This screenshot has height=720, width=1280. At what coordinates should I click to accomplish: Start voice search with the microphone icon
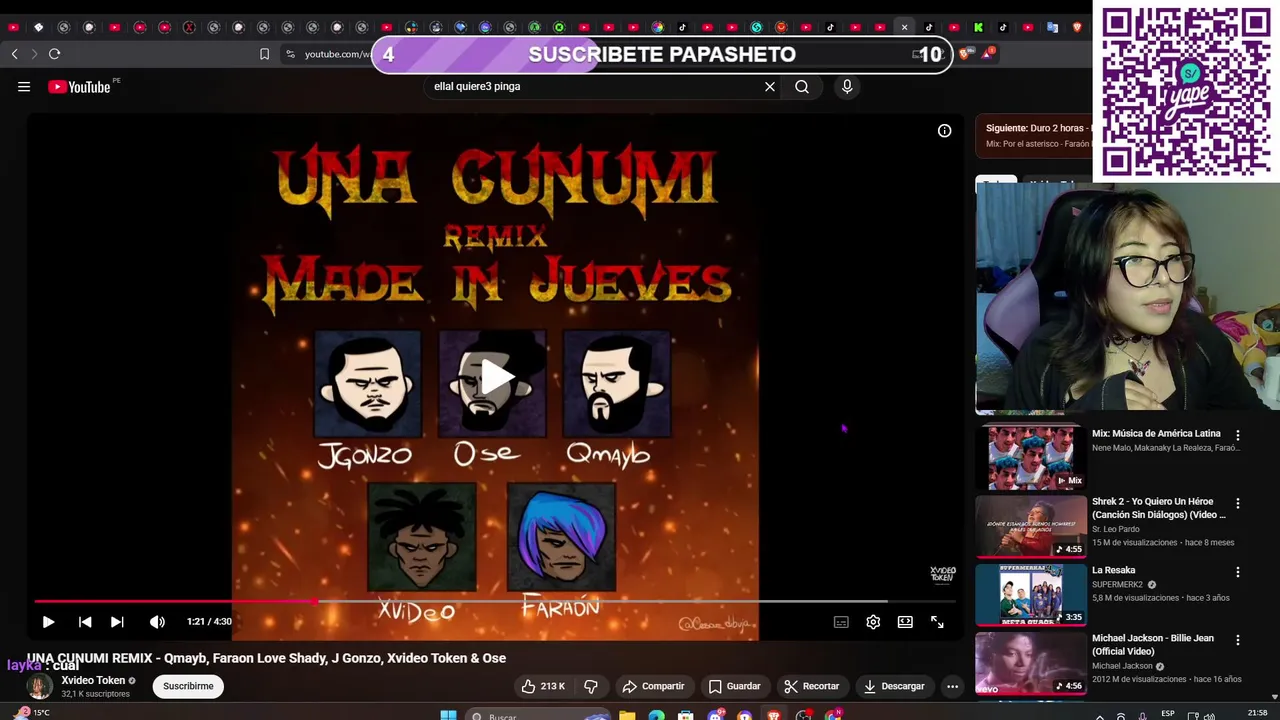pos(847,87)
